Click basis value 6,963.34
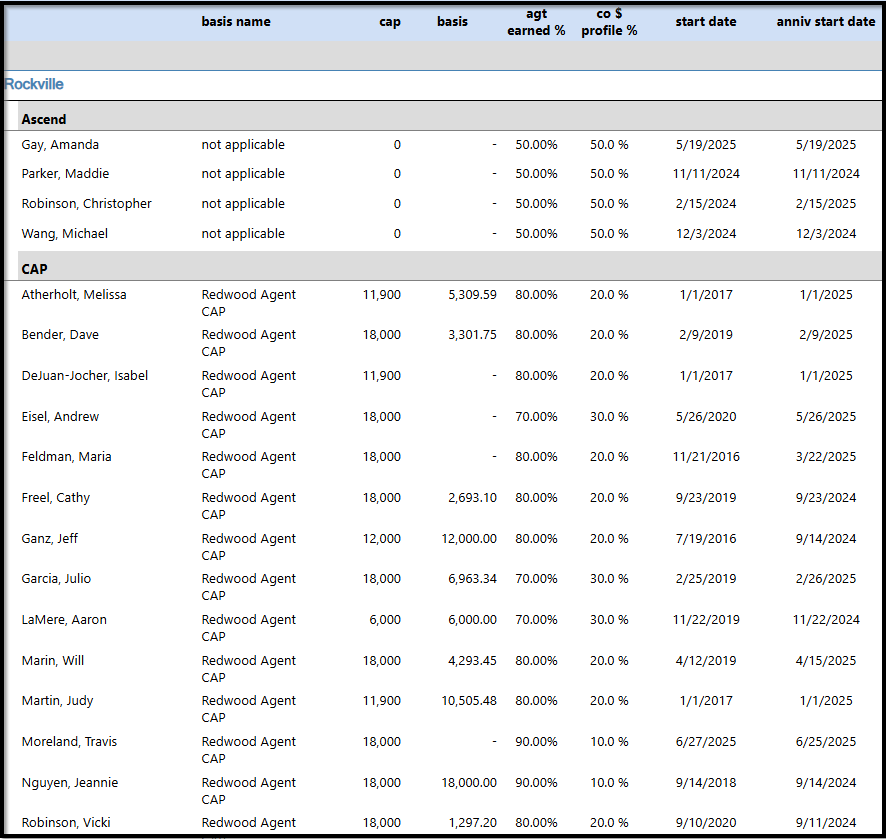 click(472, 579)
